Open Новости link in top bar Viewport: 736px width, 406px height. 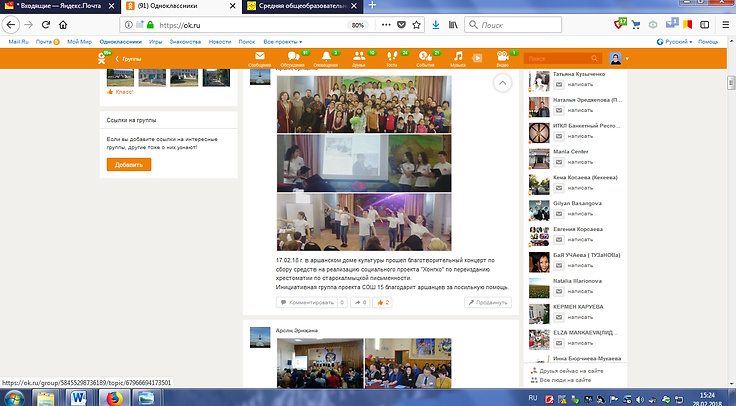coord(220,42)
